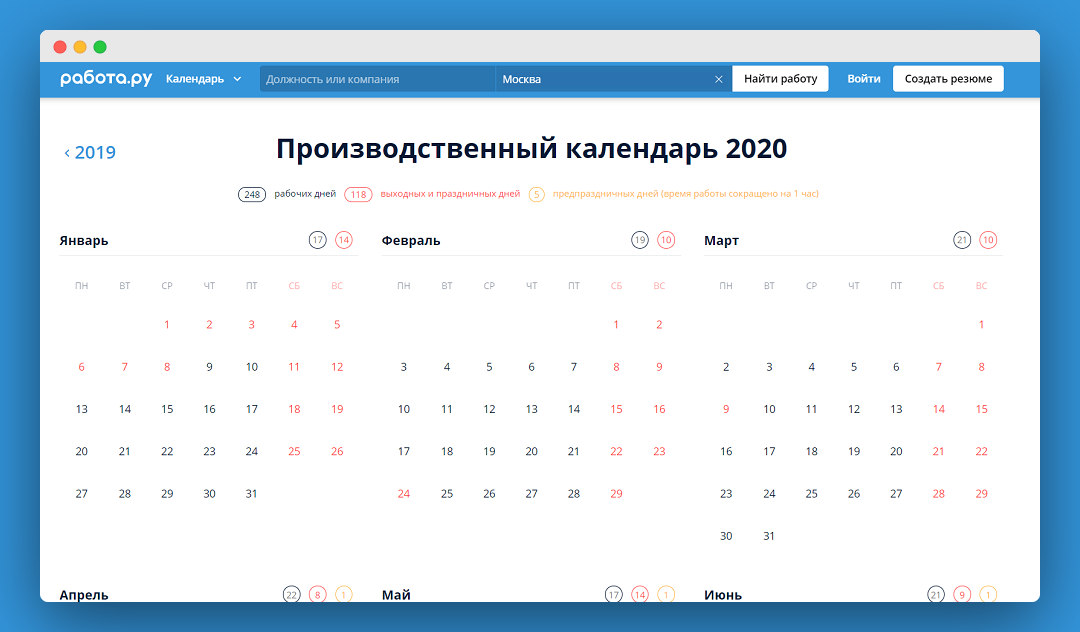Click January's 17 working days circle
Screen dimensions: 1080x632
(x=318, y=240)
